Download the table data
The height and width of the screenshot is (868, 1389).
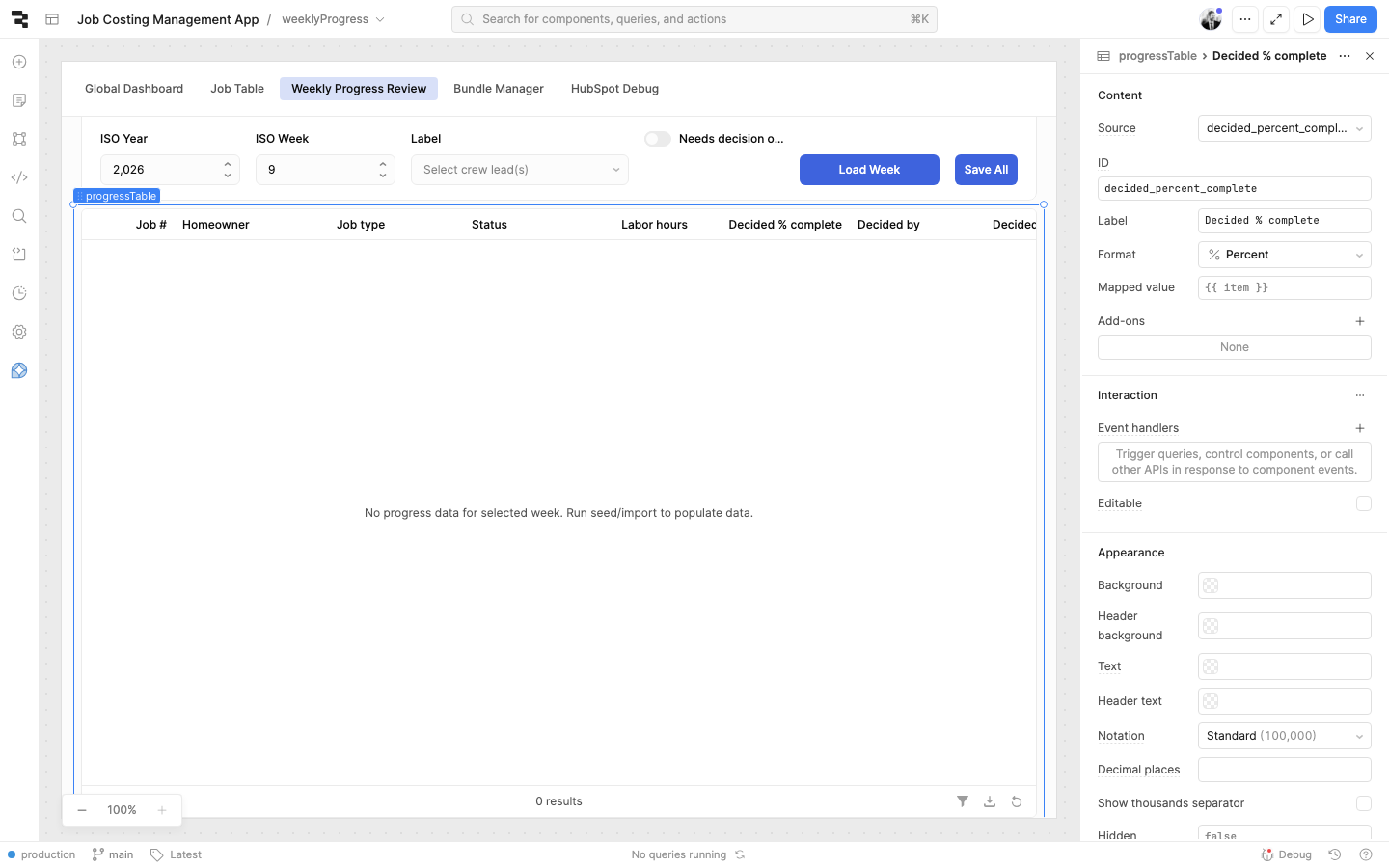point(989,801)
